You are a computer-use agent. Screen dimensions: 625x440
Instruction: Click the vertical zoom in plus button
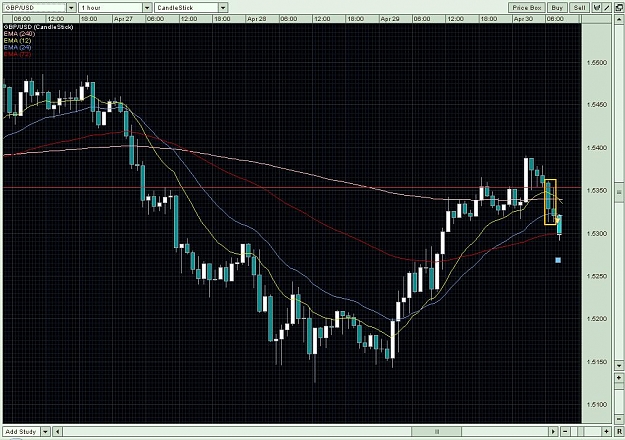pos(619,377)
